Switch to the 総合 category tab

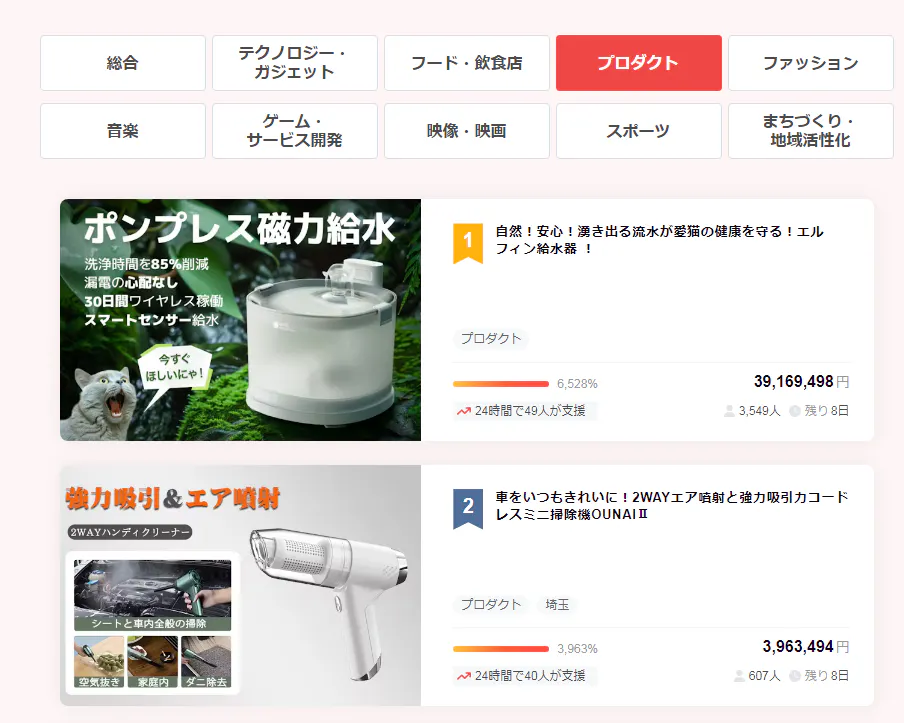pyautogui.click(x=123, y=63)
